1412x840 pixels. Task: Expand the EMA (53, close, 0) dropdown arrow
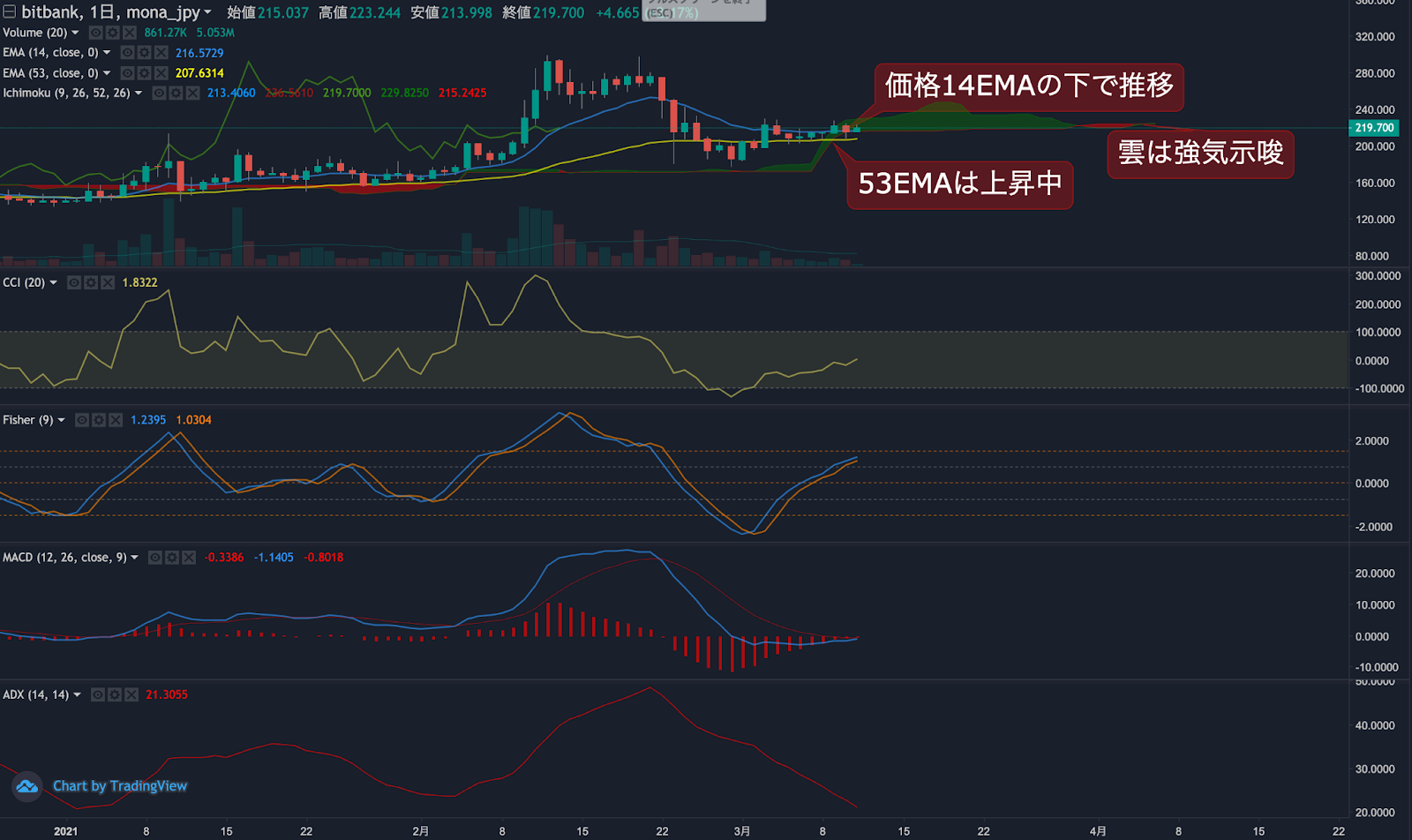point(107,73)
